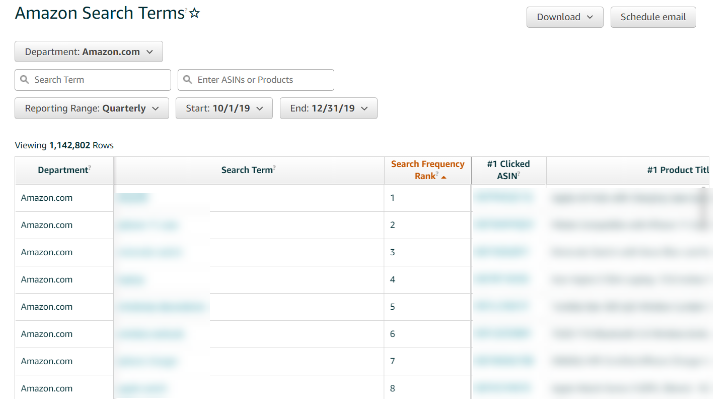723x402 pixels.
Task: Star the Amazon Search Terms report as favorite
Action: [195, 13]
